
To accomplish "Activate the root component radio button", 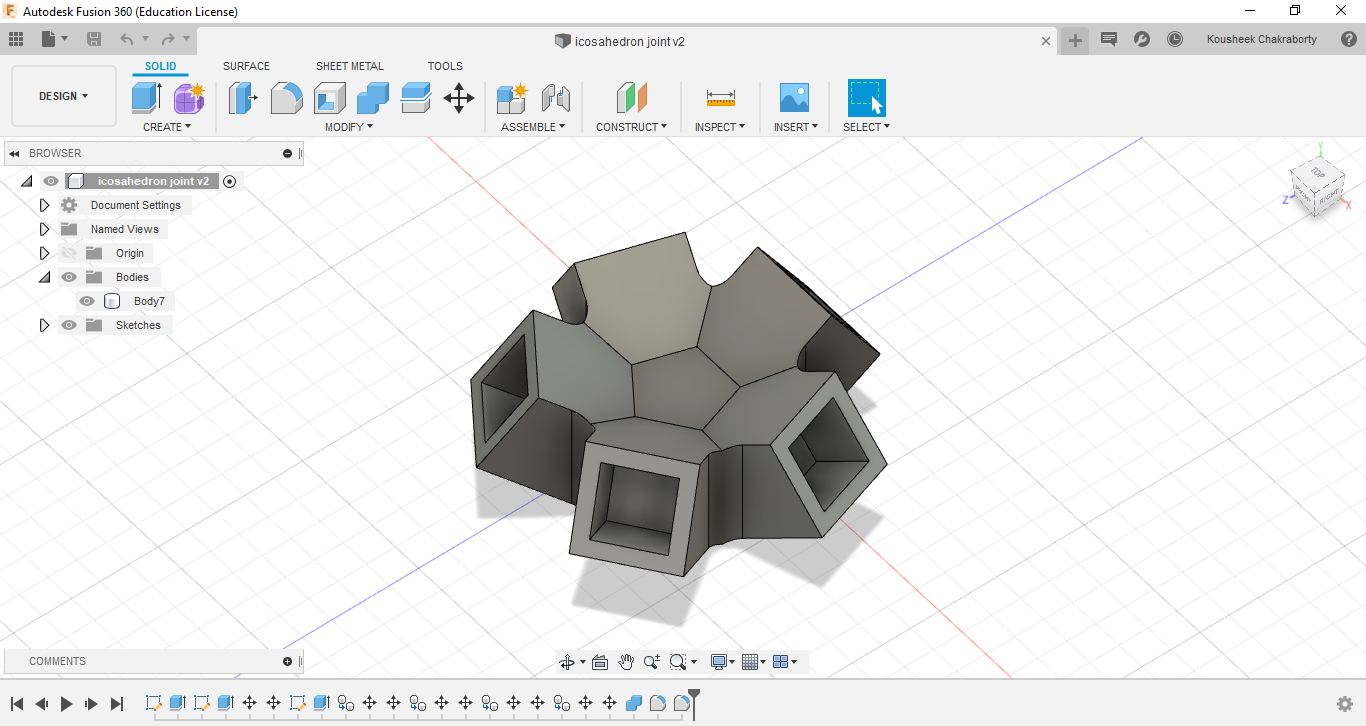I will tap(230, 181).
